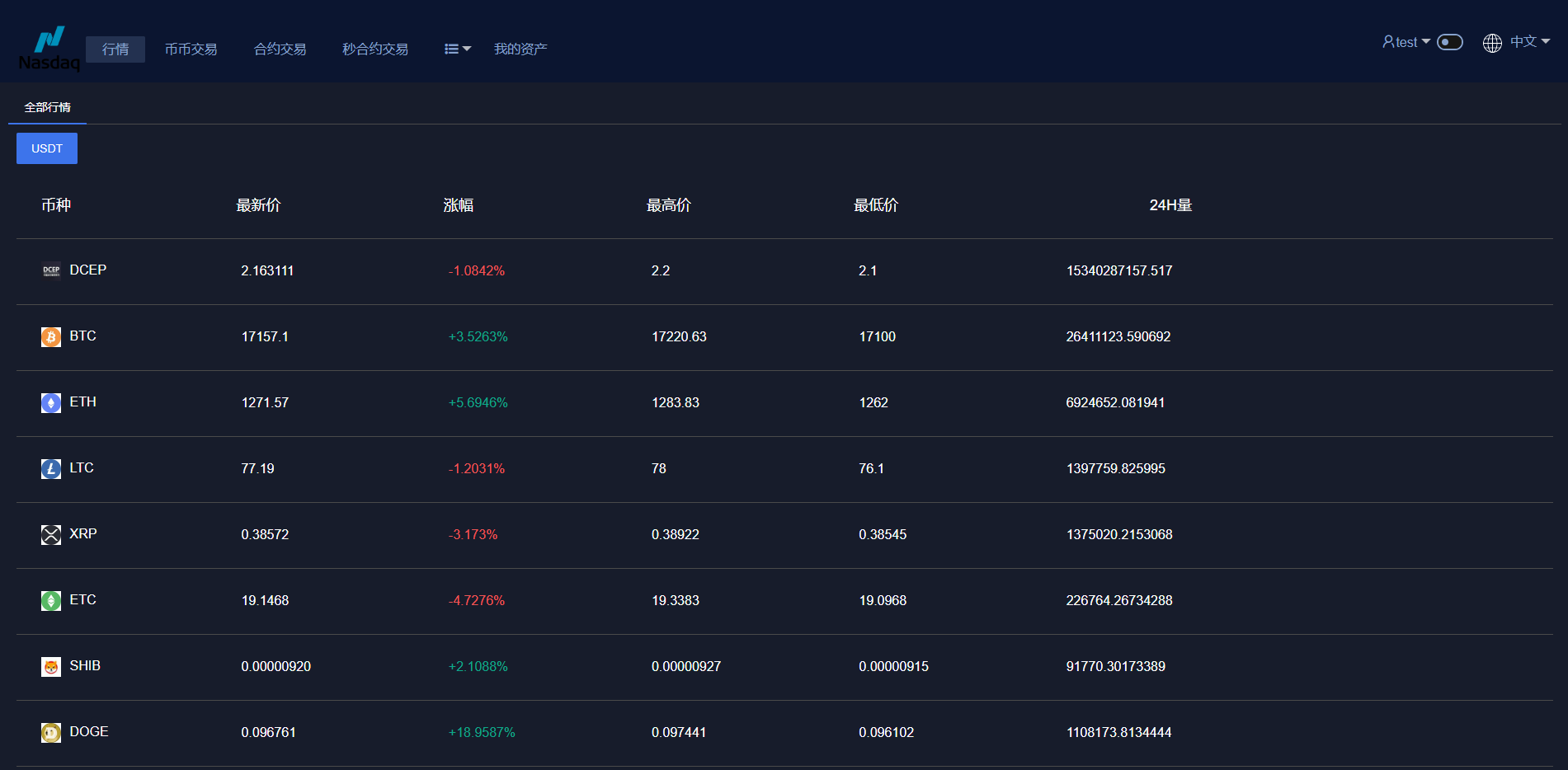Open the 合约交易 menu item
1568x770 pixels.
(x=280, y=49)
